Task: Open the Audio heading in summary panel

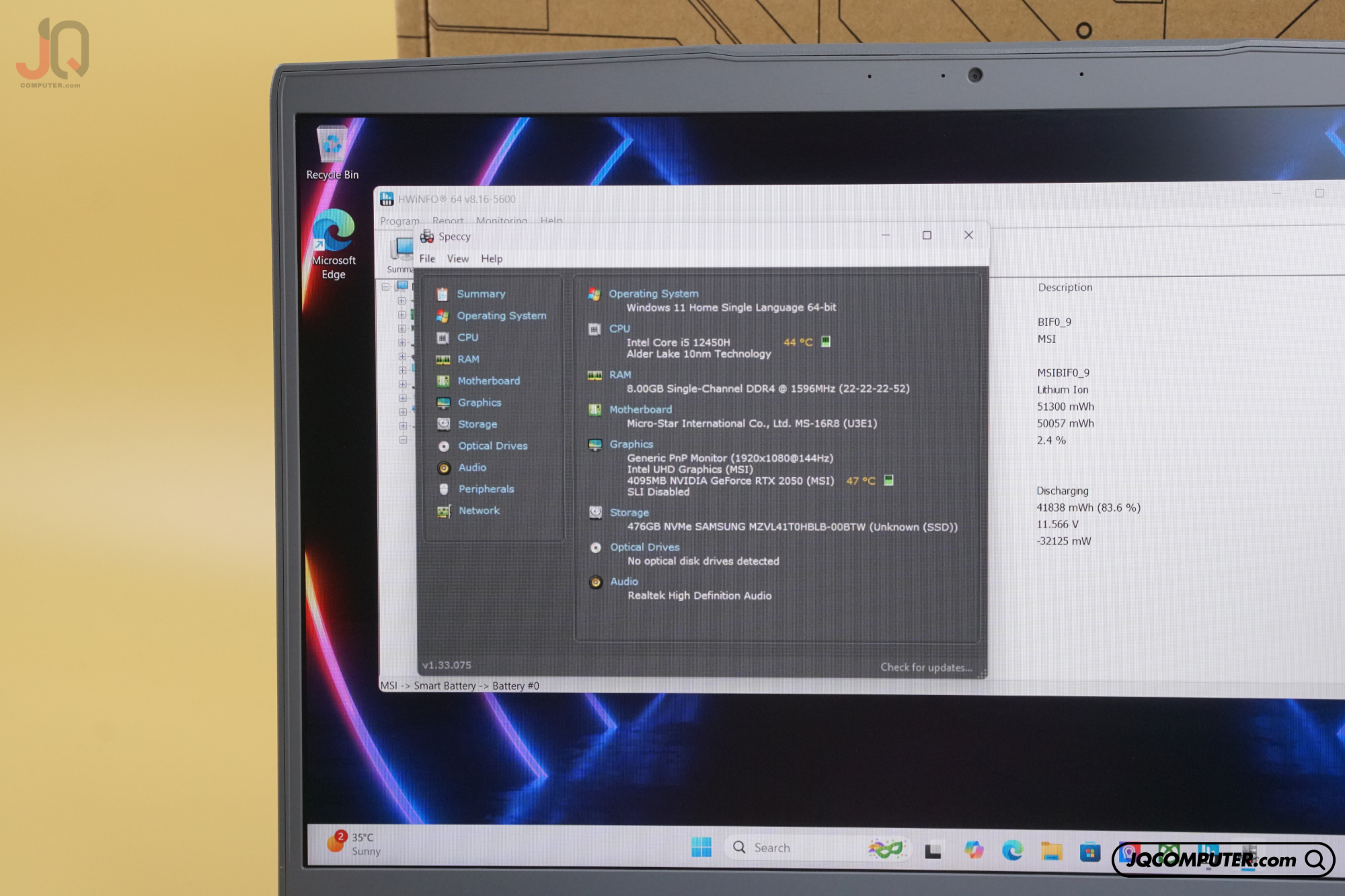Action: coord(624,581)
